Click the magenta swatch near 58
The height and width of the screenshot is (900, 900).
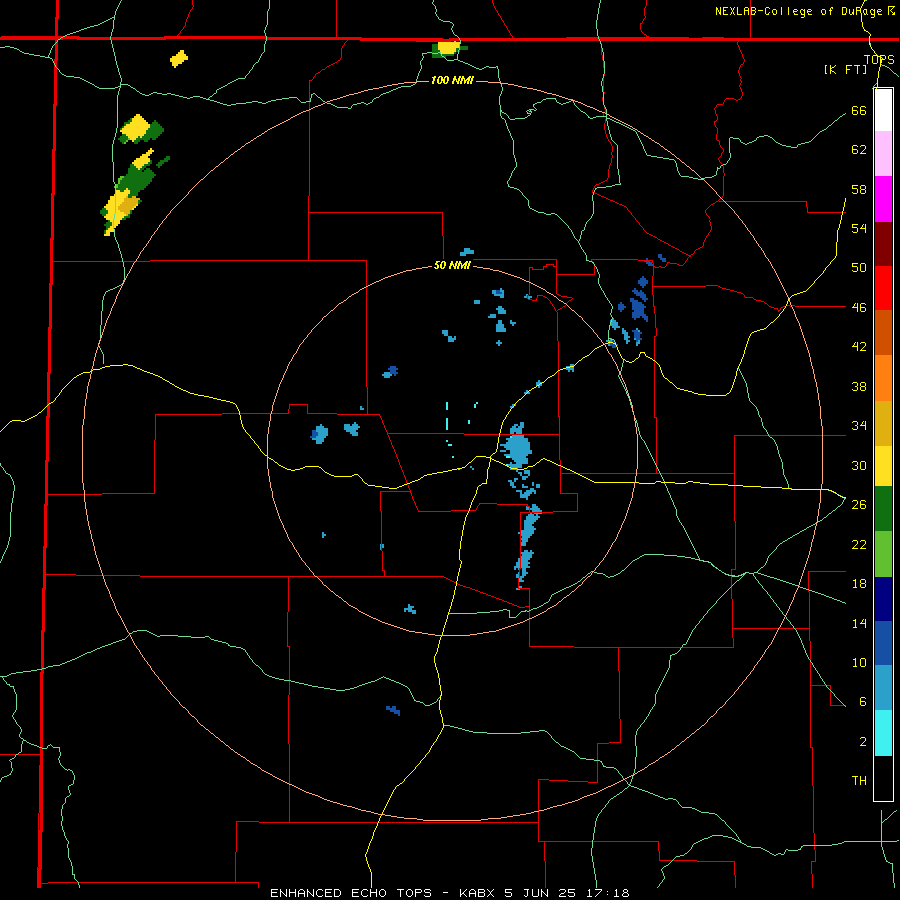click(x=883, y=199)
